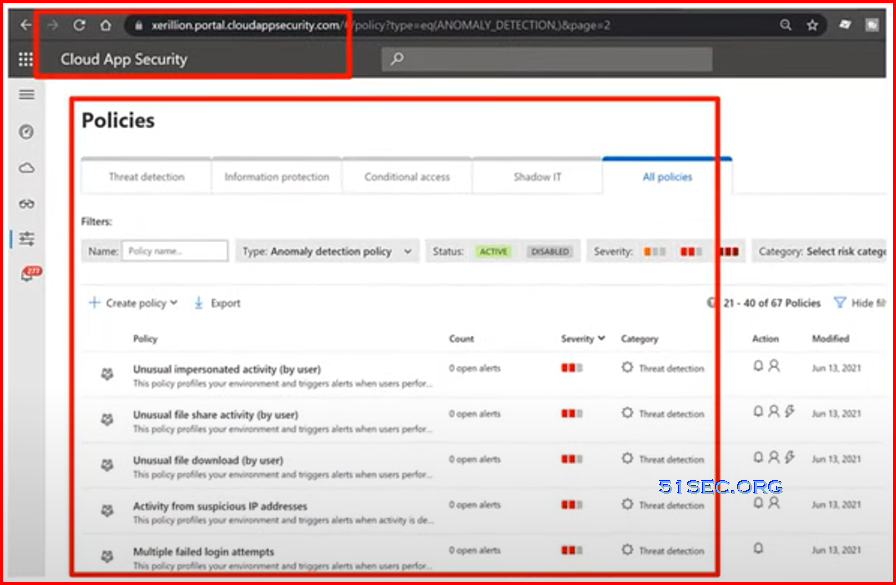
Task: Click lightning icon for Unusual file download
Action: click(x=790, y=457)
